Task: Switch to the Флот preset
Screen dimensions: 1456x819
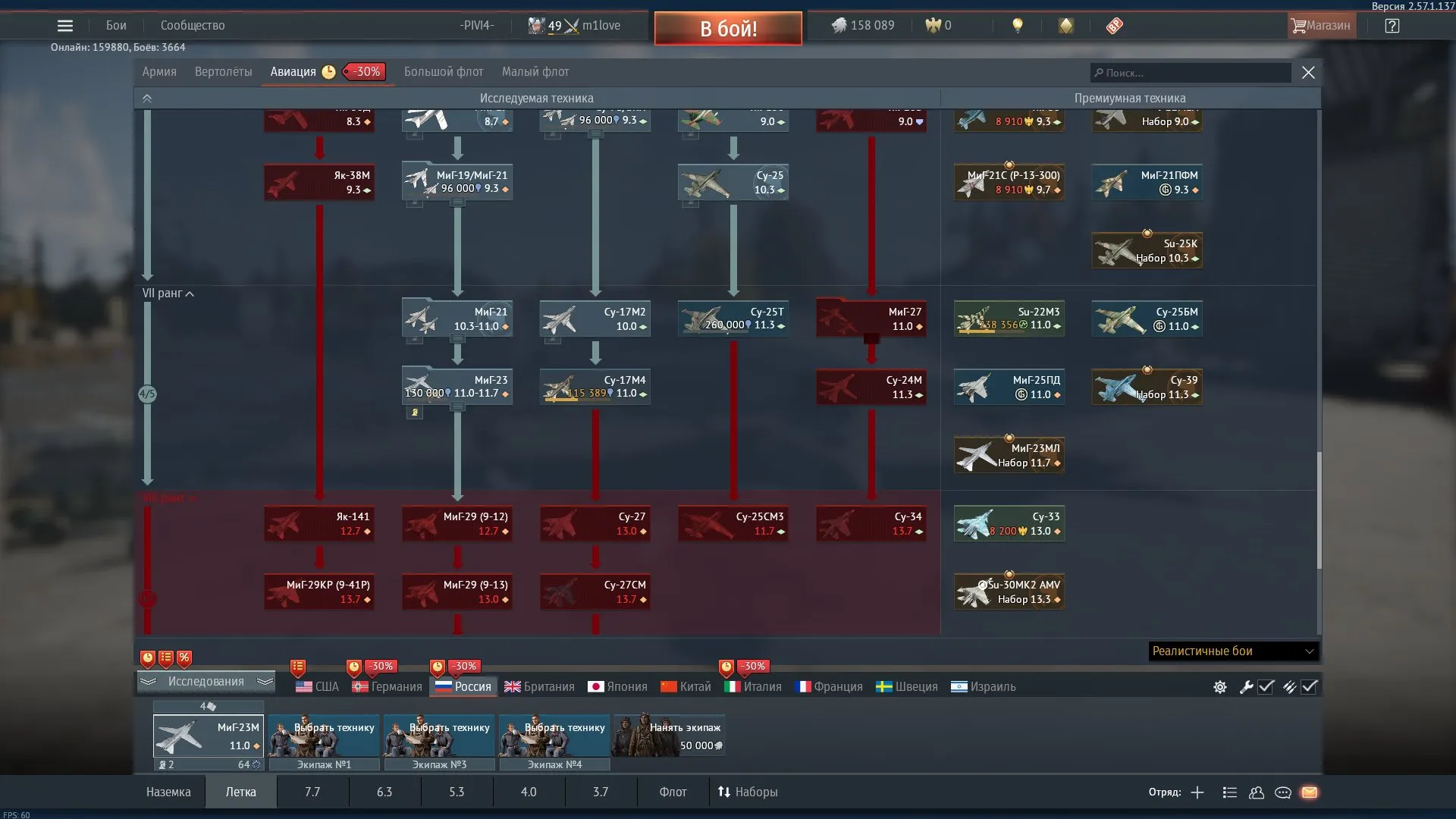Action: (x=673, y=792)
